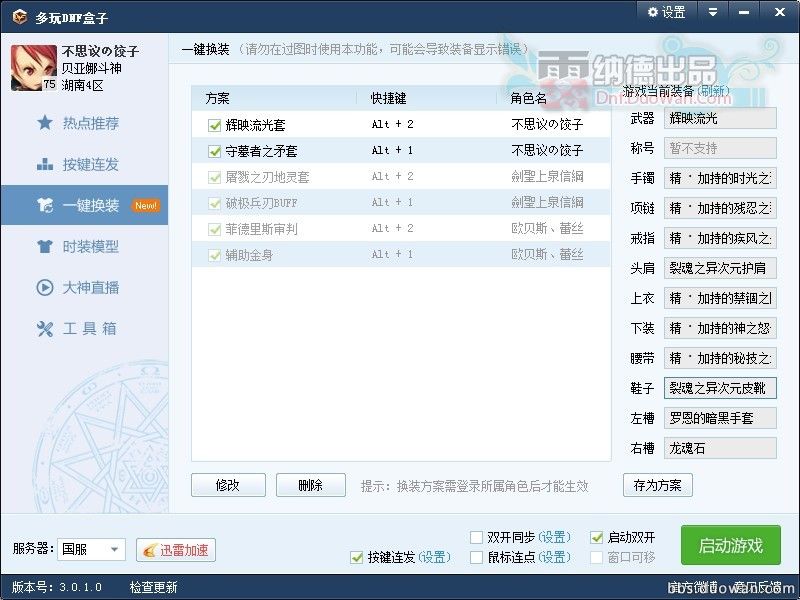800x600 pixels.
Task: Toggle the 辅助金身 checkbox
Action: click(214, 255)
